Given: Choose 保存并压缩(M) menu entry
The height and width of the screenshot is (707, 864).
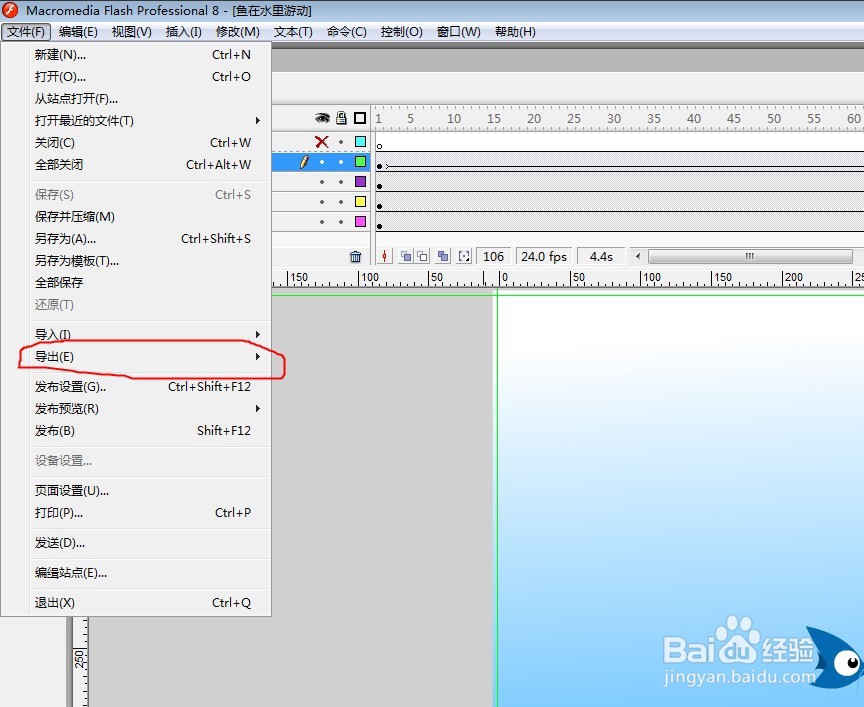Looking at the screenshot, I should coord(149,217).
